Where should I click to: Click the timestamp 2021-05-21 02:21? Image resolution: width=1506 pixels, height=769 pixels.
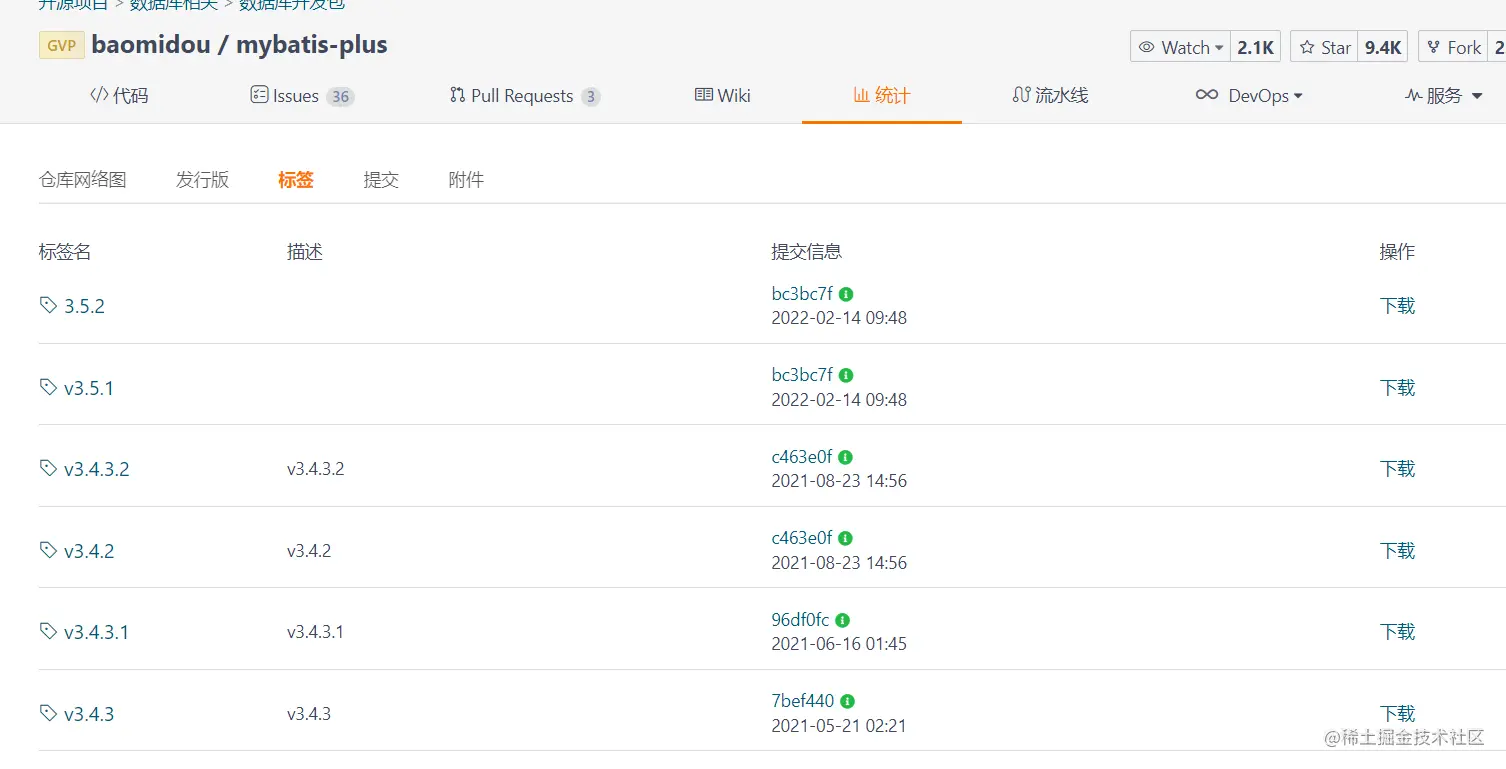pos(839,726)
